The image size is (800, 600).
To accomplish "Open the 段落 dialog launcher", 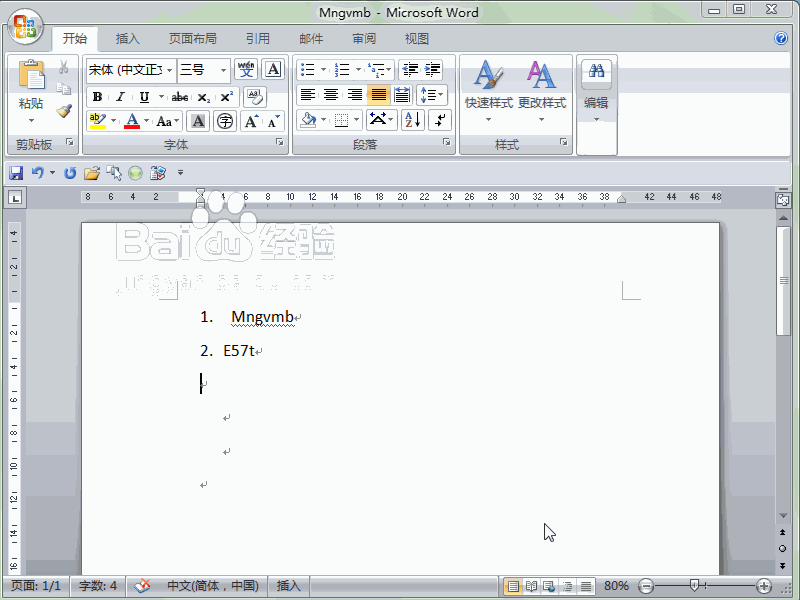I will tap(446, 142).
